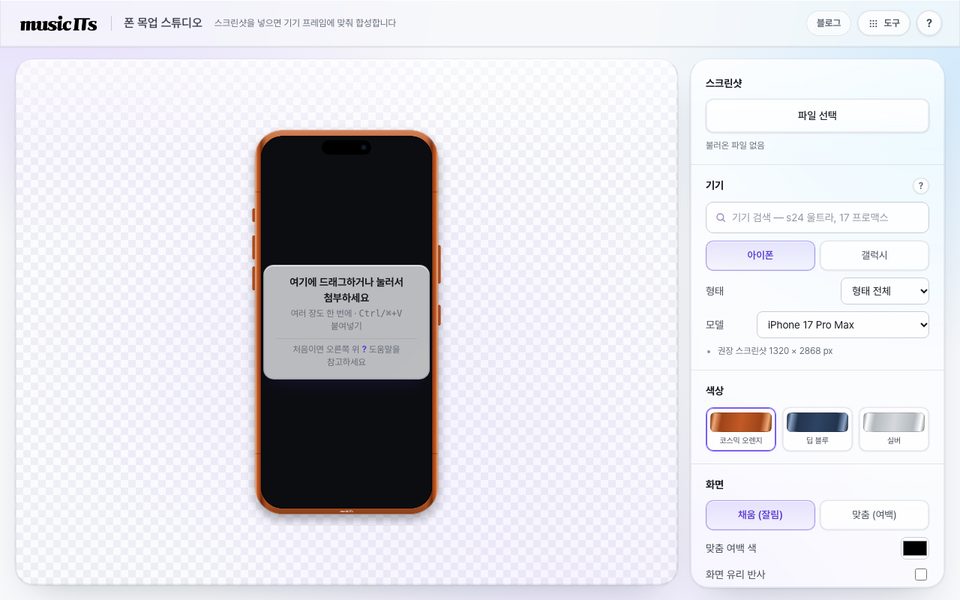Open the top-right help question mark
The image size is (960, 600).
(929, 23)
